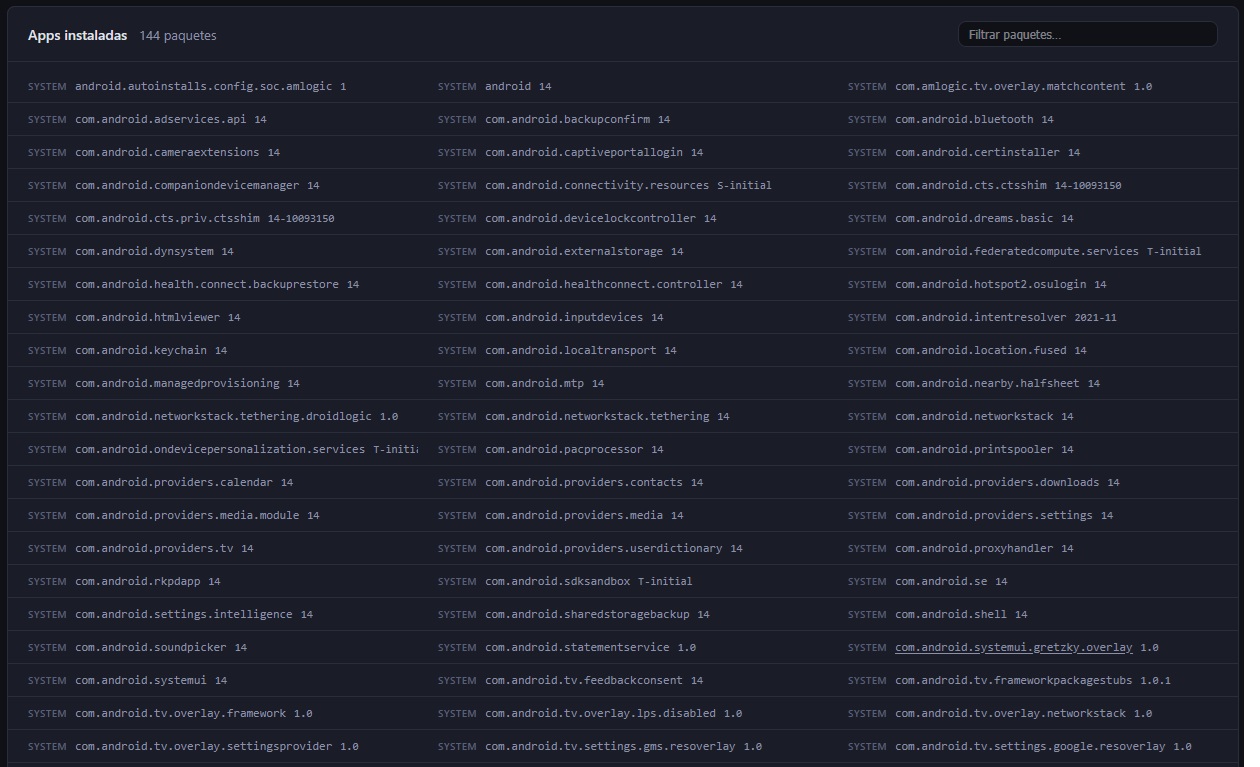Click com.android.tv.feedbackconsent package
This screenshot has height=767, width=1260.
(x=584, y=680)
